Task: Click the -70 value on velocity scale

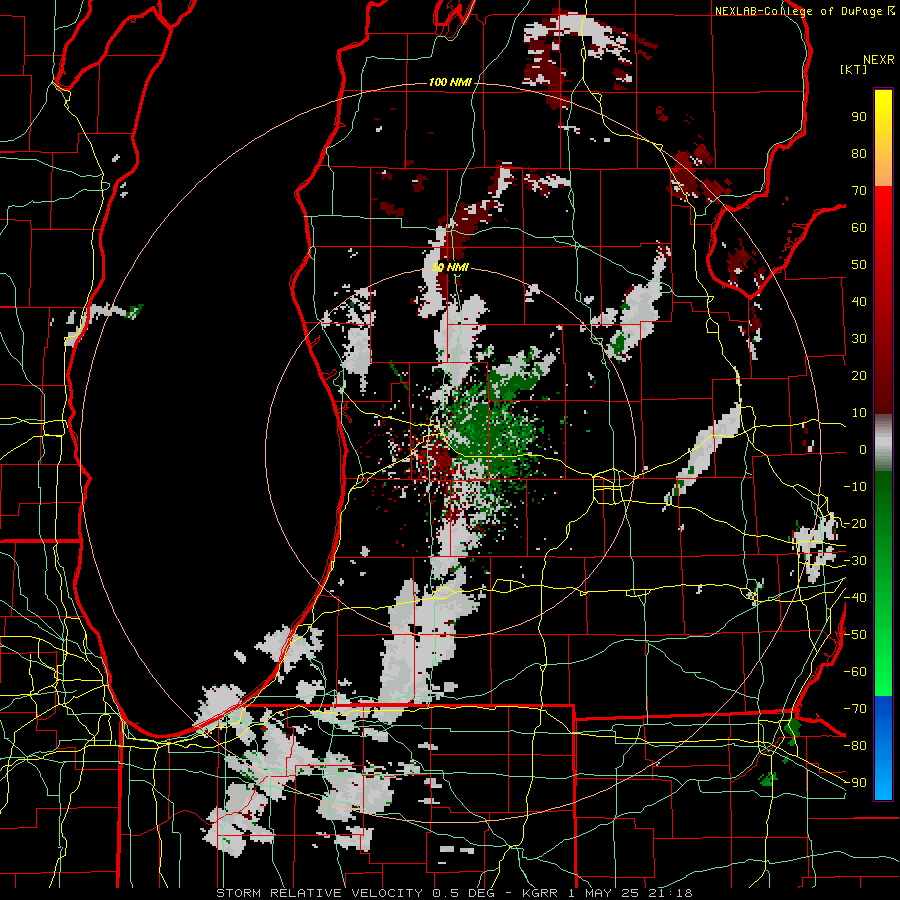Action: [855, 709]
